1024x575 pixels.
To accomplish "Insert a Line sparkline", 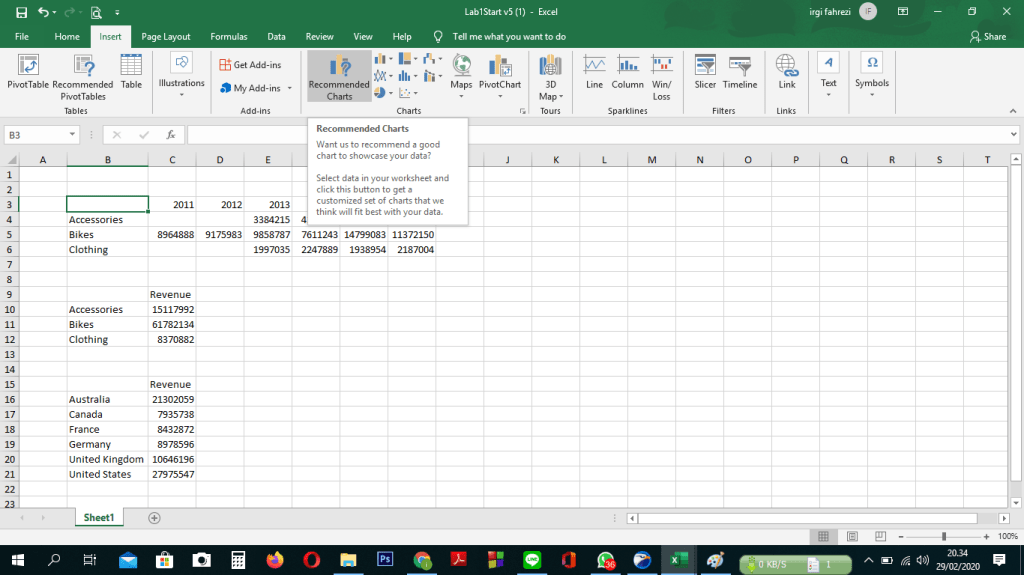I will coord(595,73).
